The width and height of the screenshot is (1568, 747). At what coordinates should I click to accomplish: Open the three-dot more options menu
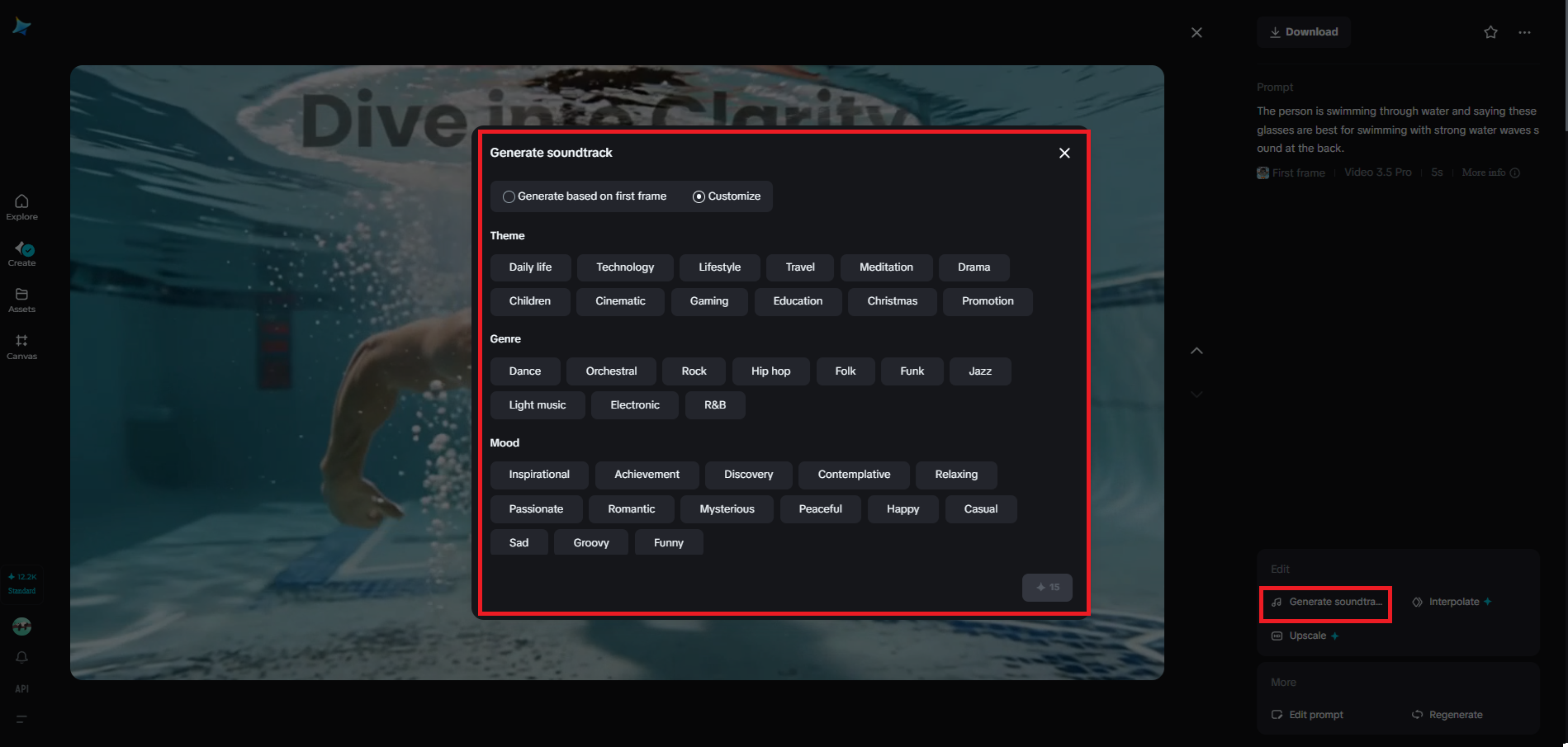tap(1524, 31)
